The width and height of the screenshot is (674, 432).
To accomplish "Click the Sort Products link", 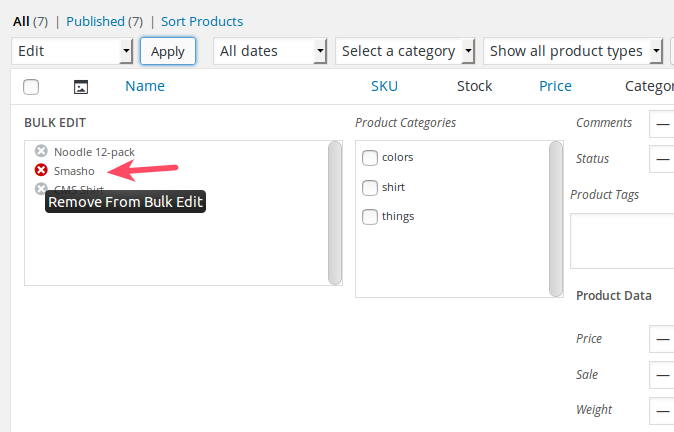I will click(x=202, y=21).
